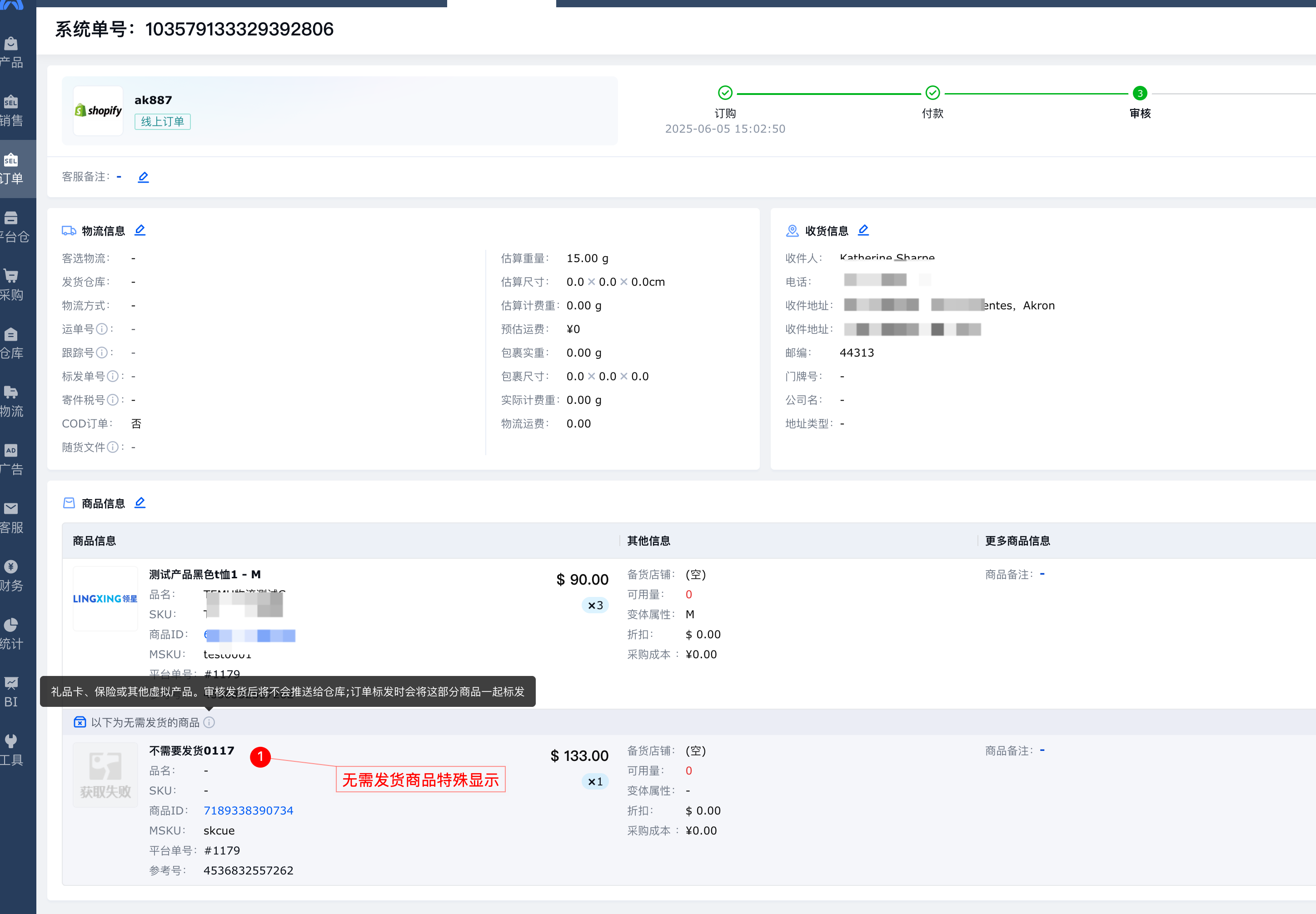Click the 获取失败 product thumbnail
1316x914 pixels.
point(105,775)
